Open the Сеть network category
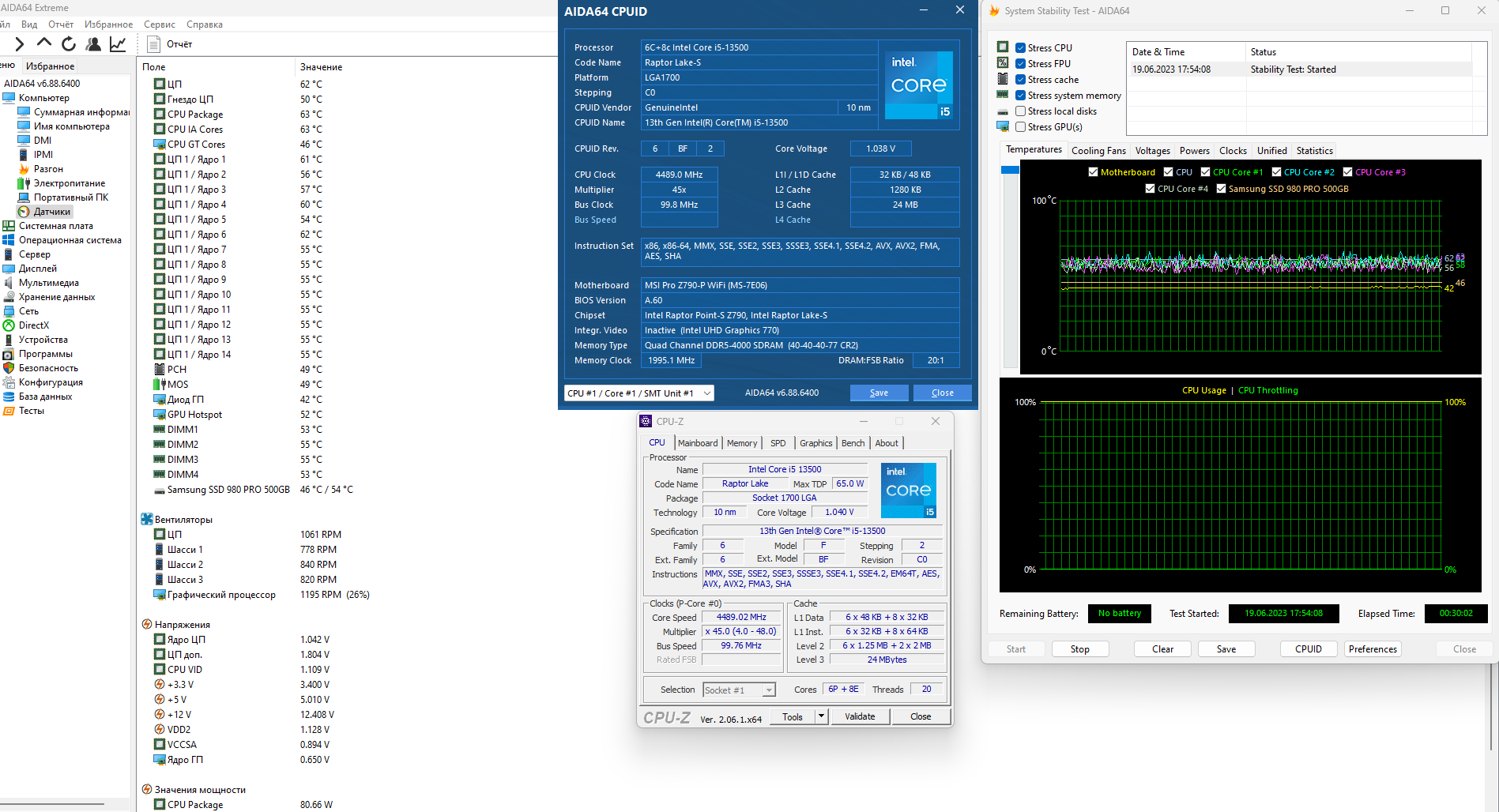The width and height of the screenshot is (1499, 812). [x=28, y=311]
